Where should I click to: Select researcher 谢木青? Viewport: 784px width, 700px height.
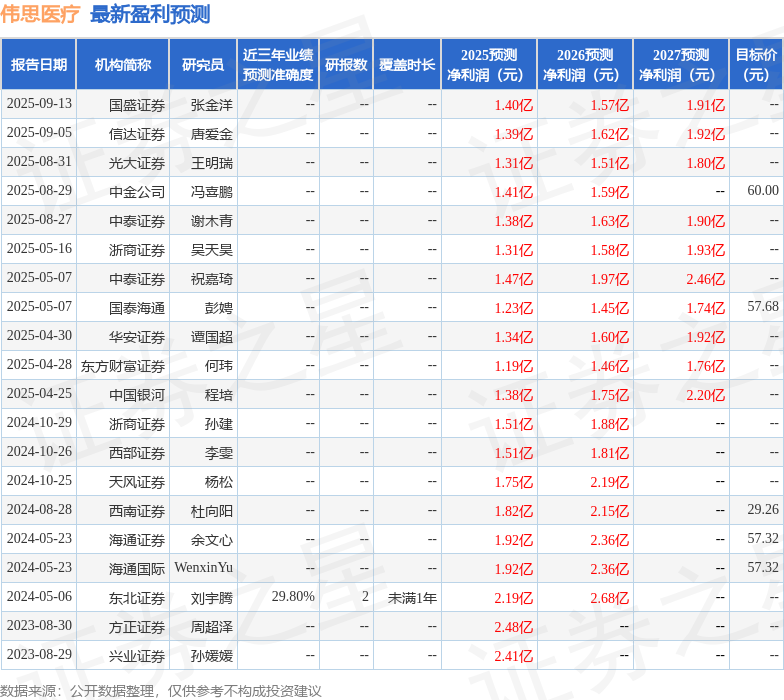[212, 221]
